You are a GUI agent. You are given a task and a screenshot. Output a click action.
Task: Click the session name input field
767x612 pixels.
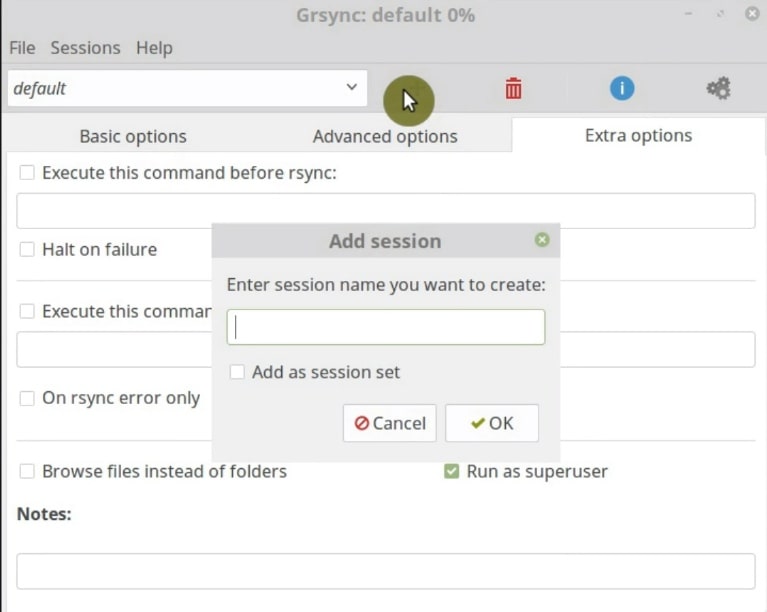pos(386,327)
